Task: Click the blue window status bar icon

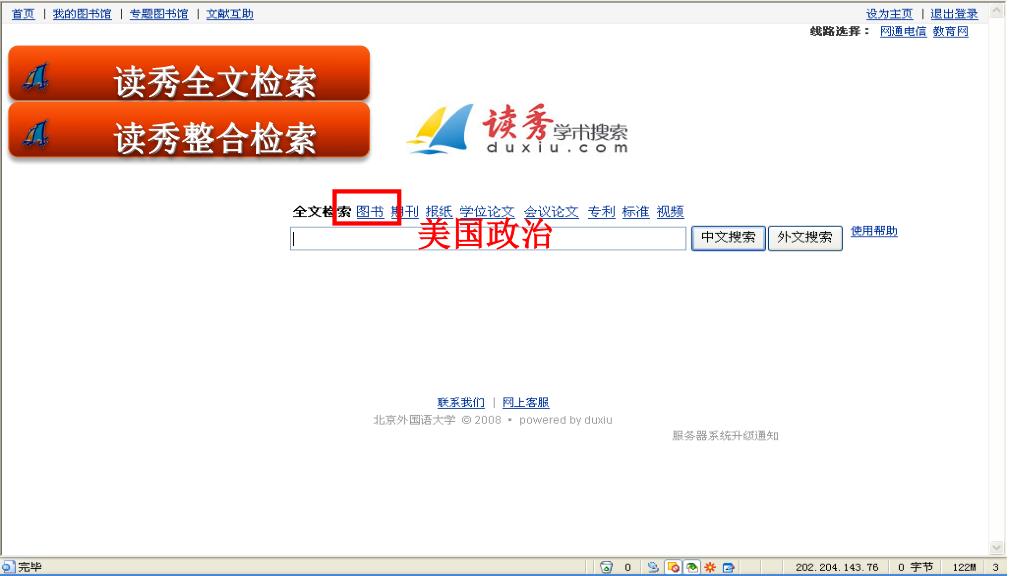Action: [729, 567]
